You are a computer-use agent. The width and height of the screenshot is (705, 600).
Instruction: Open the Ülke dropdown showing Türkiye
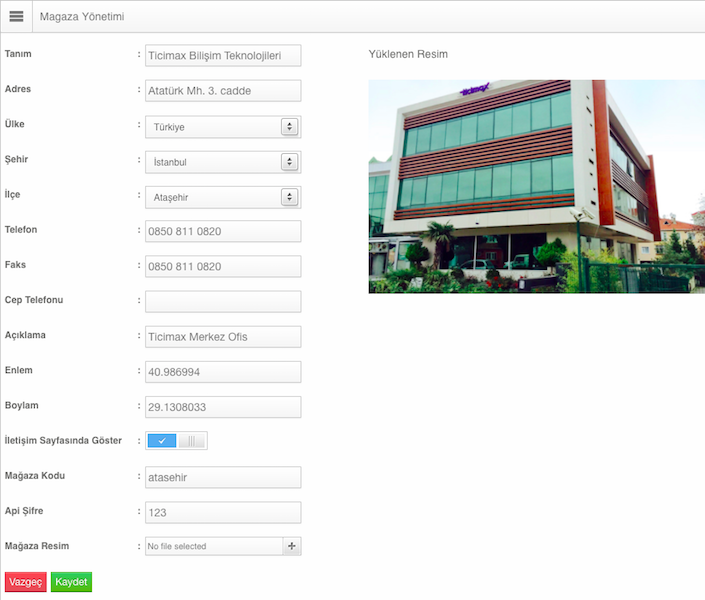tap(223, 127)
